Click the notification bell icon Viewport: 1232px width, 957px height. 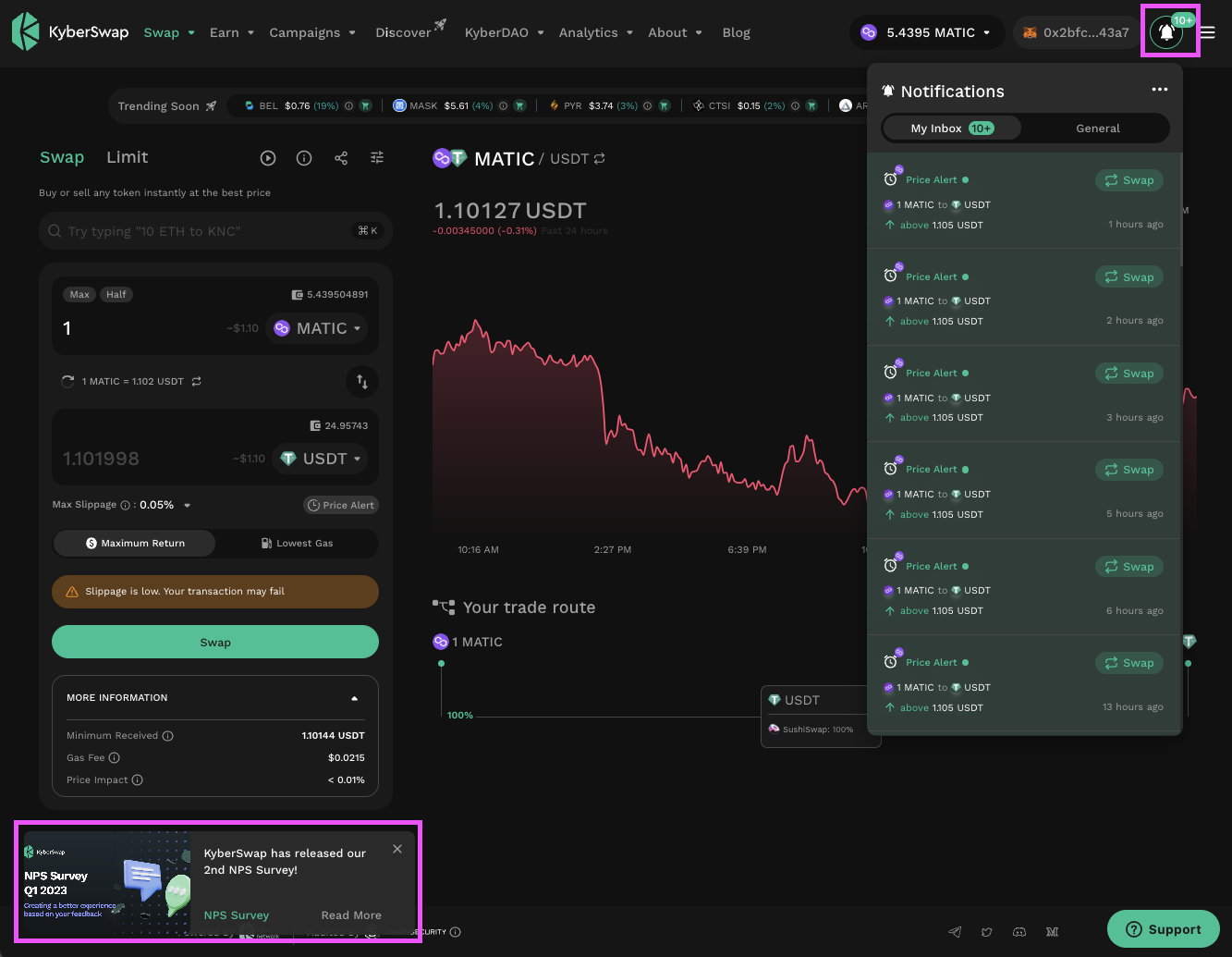(1167, 32)
